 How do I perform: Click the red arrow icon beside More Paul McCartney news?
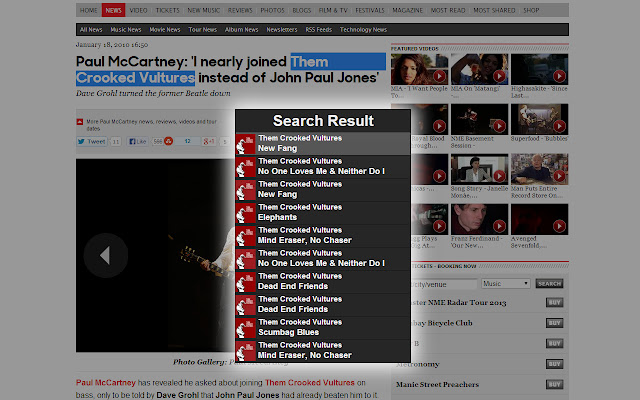point(80,122)
